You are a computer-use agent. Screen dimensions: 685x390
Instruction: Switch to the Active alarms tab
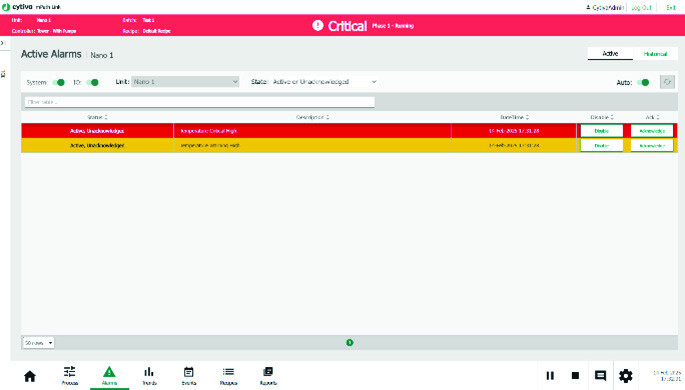(610, 53)
